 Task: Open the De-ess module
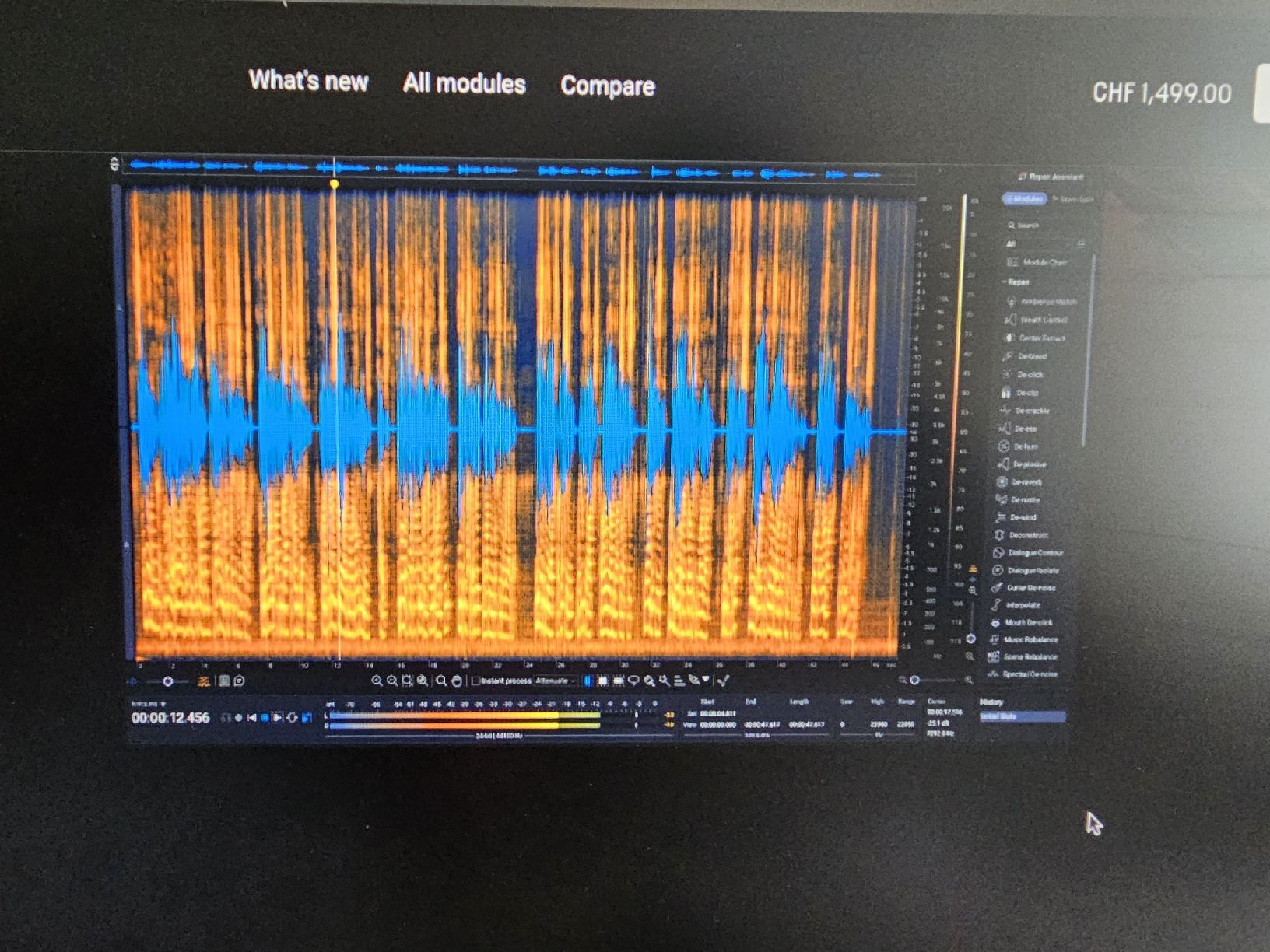[1018, 429]
